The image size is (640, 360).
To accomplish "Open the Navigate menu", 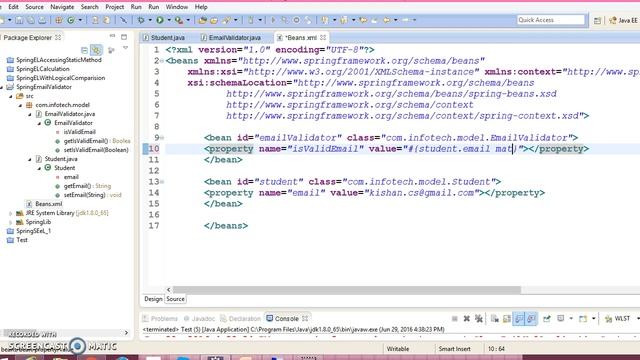I will (x=62, y=7).
